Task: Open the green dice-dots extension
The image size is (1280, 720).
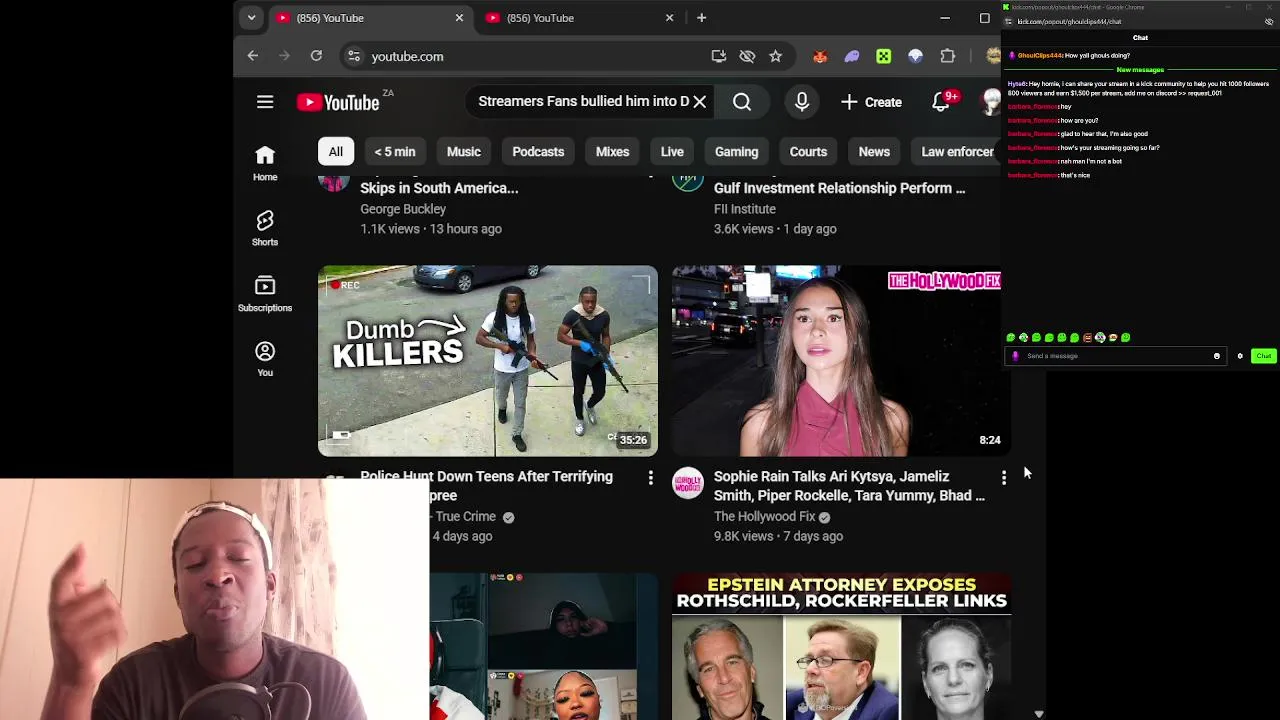Action: (884, 57)
